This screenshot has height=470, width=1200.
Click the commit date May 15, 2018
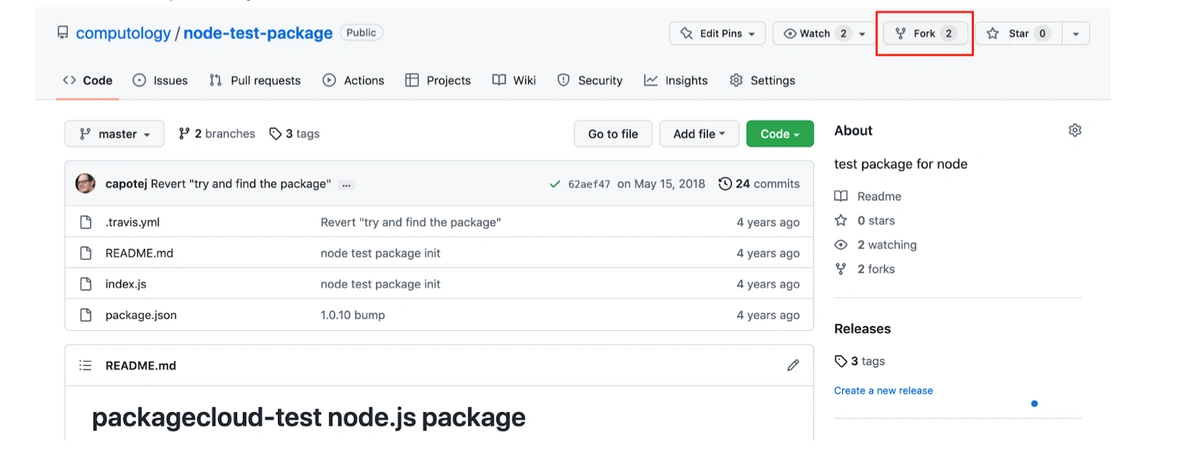click(661, 184)
